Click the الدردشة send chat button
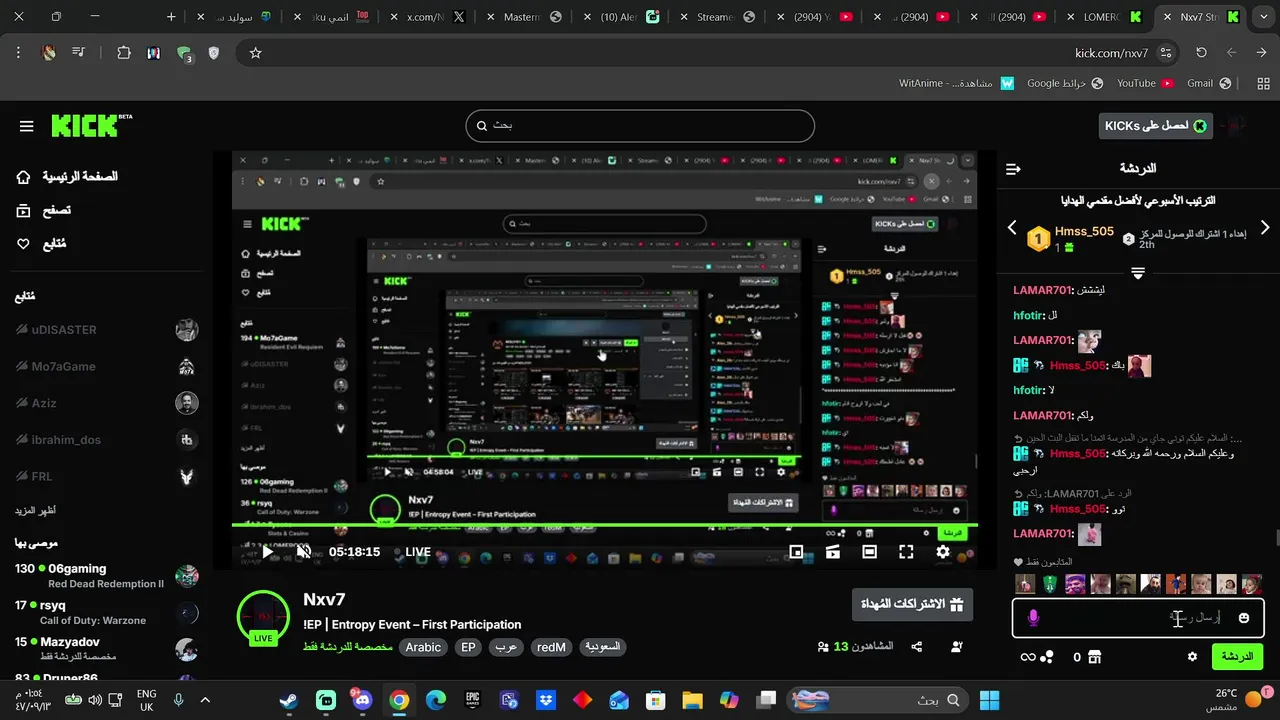 pos(1237,657)
